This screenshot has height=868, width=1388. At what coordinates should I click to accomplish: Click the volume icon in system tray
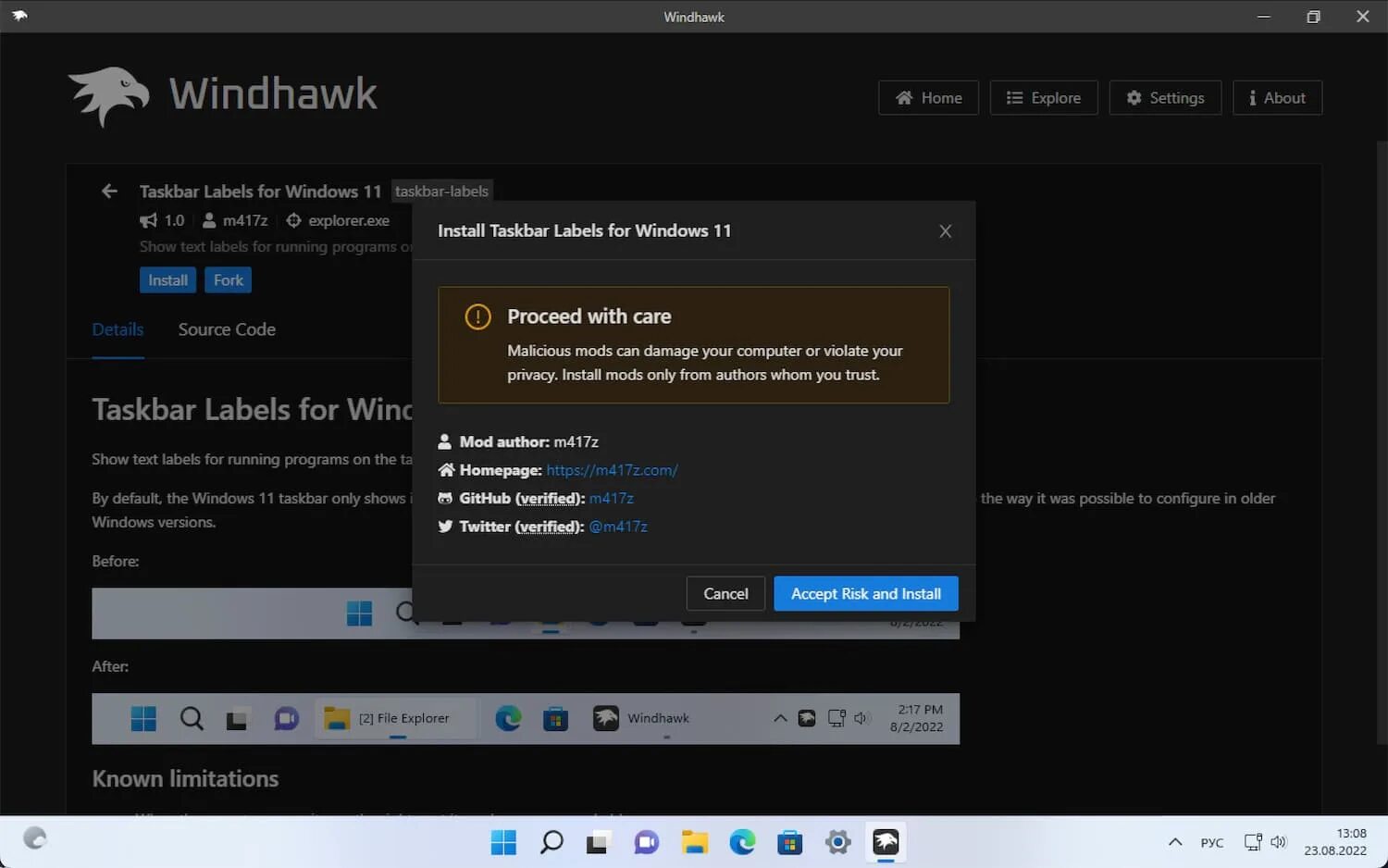coord(1279,842)
